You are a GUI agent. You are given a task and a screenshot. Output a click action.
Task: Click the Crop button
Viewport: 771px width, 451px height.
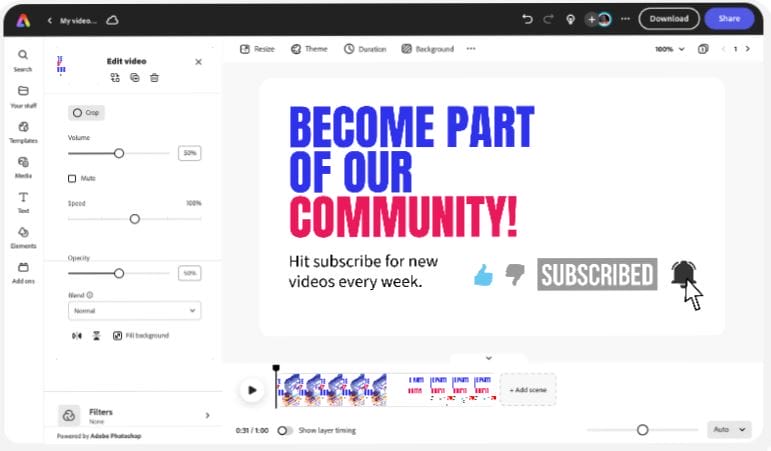(86, 113)
